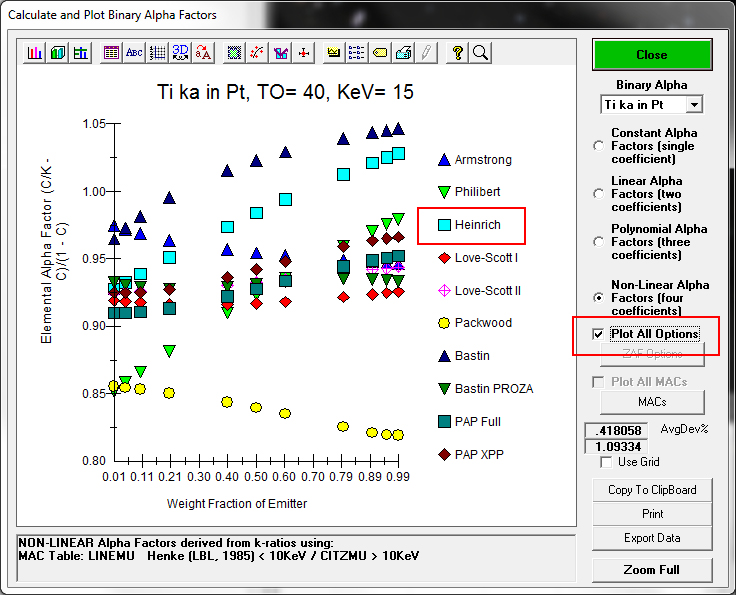
Task: Open help with the question mark icon
Action: click(458, 53)
